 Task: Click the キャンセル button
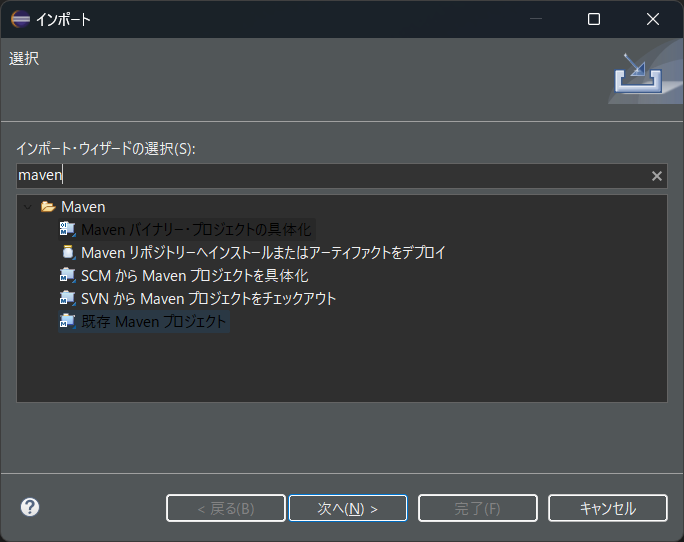pyautogui.click(x=608, y=508)
